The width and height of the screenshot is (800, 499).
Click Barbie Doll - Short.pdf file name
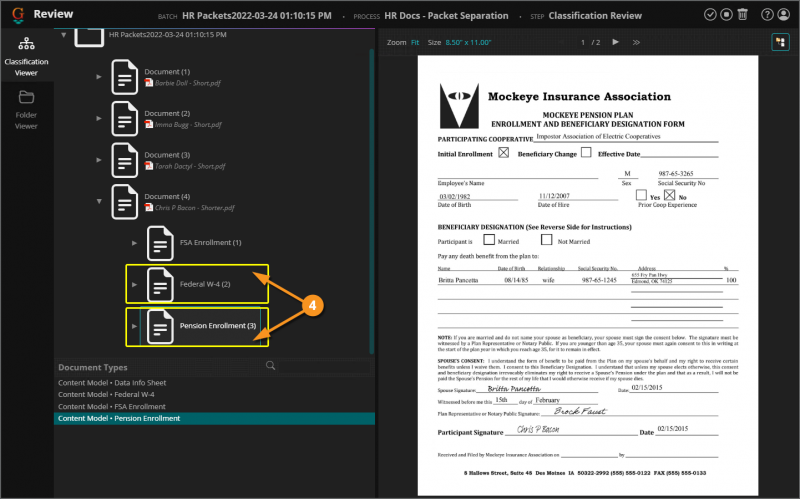coord(188,83)
